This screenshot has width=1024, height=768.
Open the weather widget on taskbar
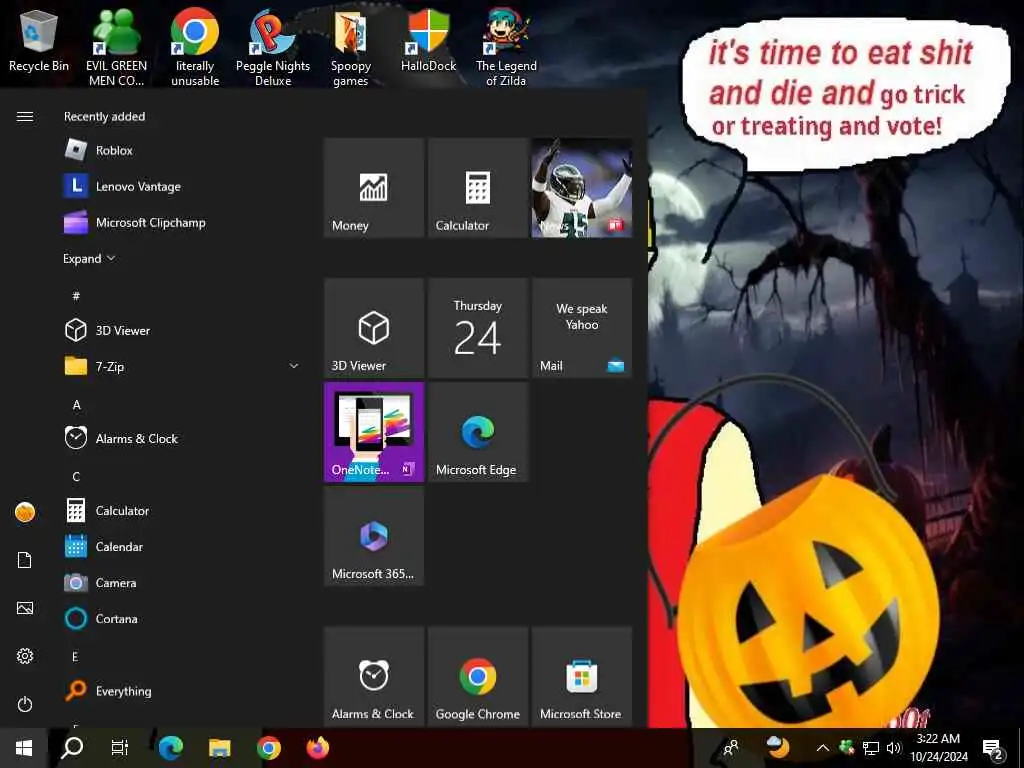pos(778,746)
